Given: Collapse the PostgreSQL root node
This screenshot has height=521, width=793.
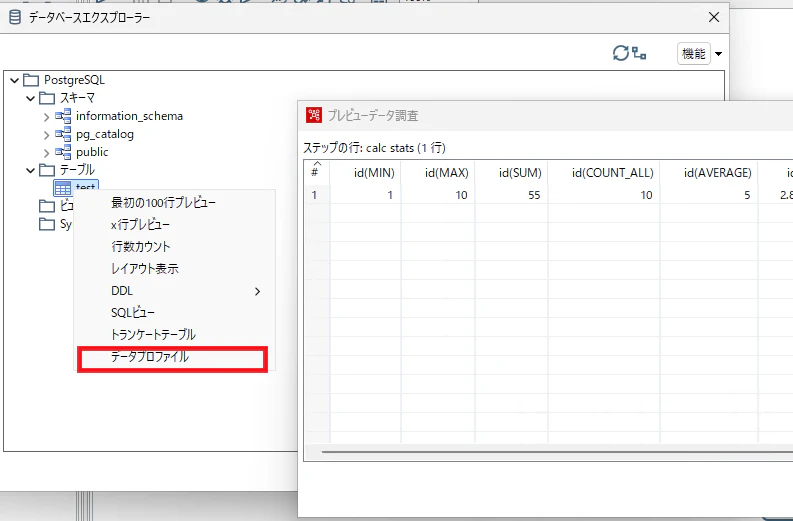Looking at the screenshot, I should coord(14,80).
